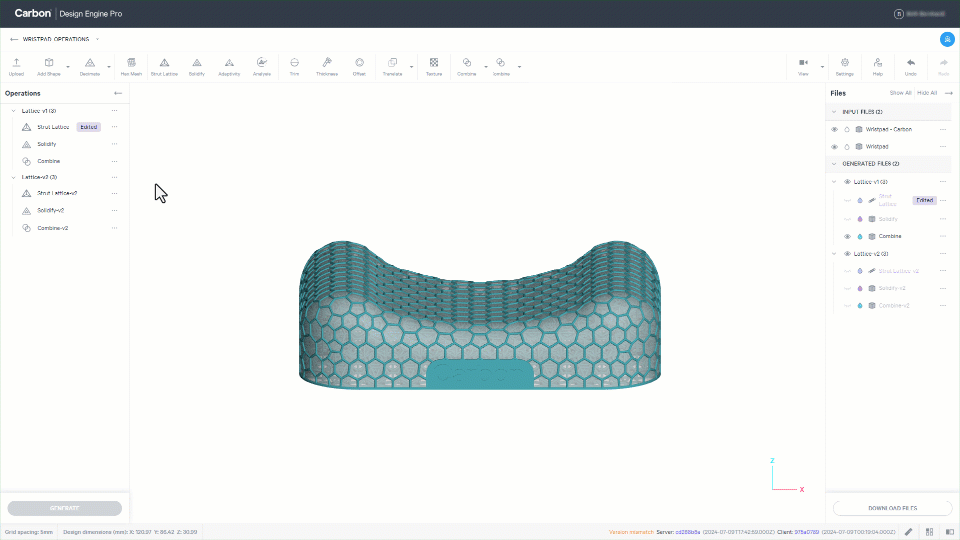
Task: Select the Strut Lattice toolbar tool
Action: pos(164,66)
